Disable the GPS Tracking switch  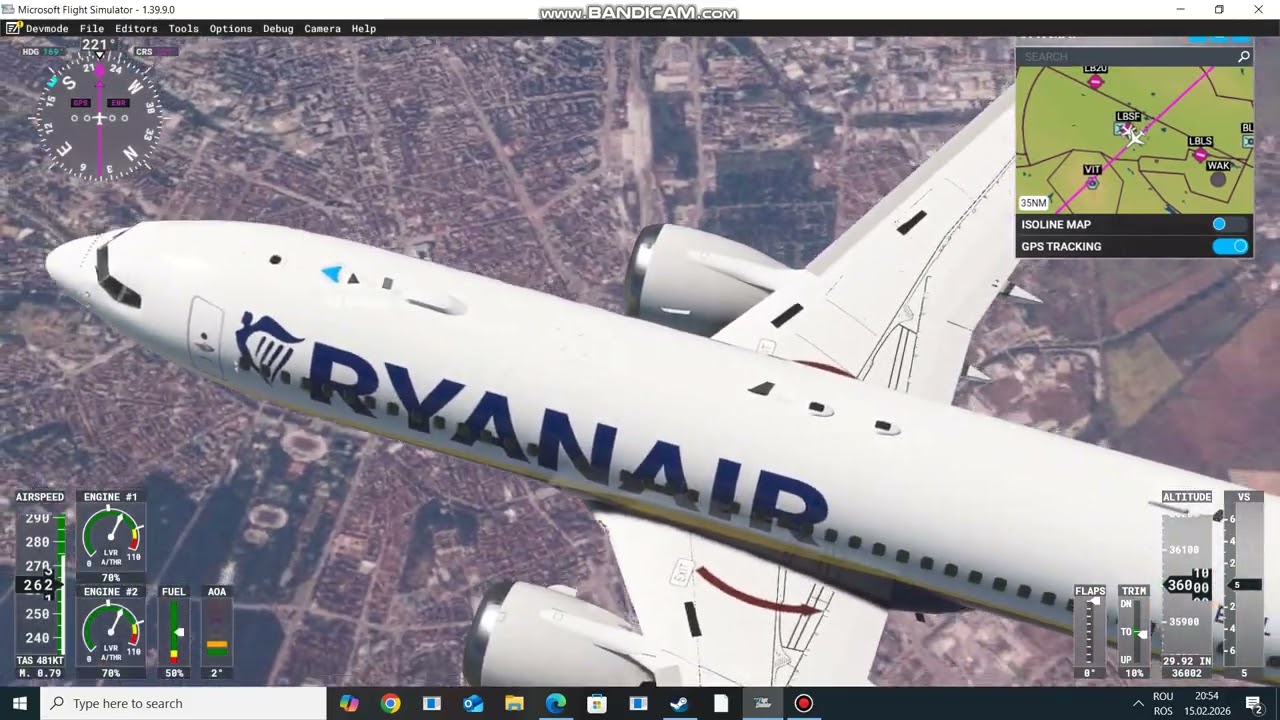[1230, 246]
